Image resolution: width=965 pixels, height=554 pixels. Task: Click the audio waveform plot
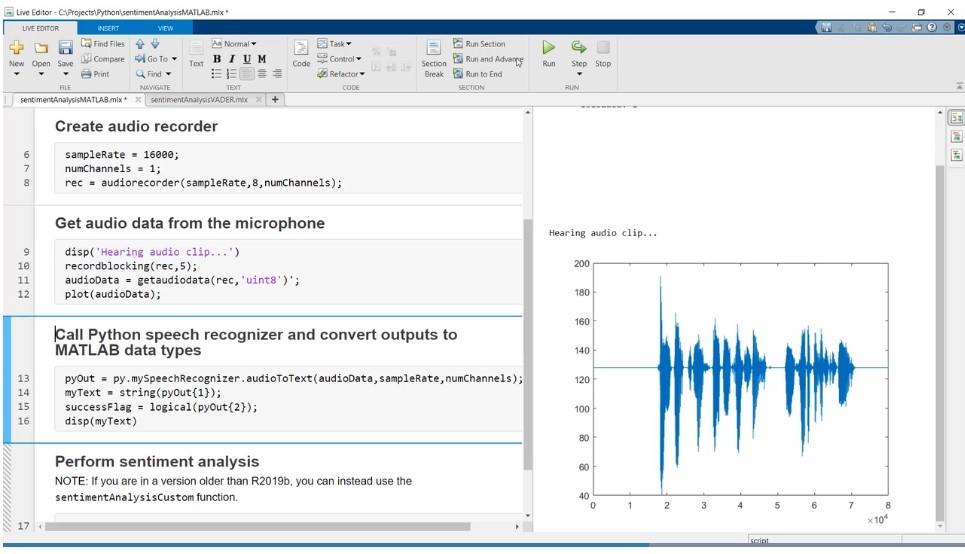[740, 379]
